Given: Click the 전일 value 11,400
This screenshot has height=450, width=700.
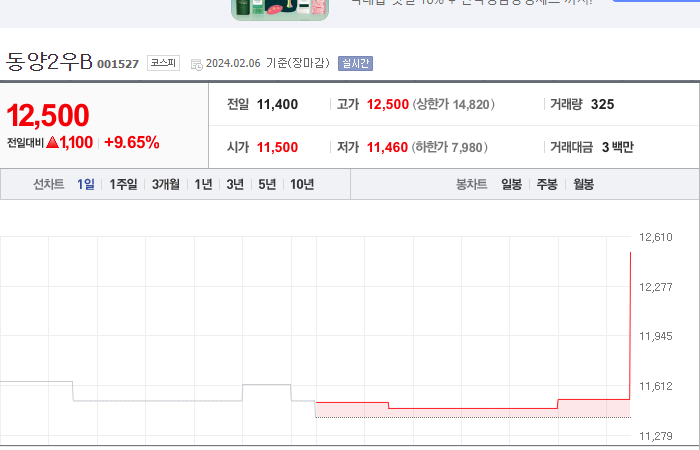Looking at the screenshot, I should [x=277, y=104].
